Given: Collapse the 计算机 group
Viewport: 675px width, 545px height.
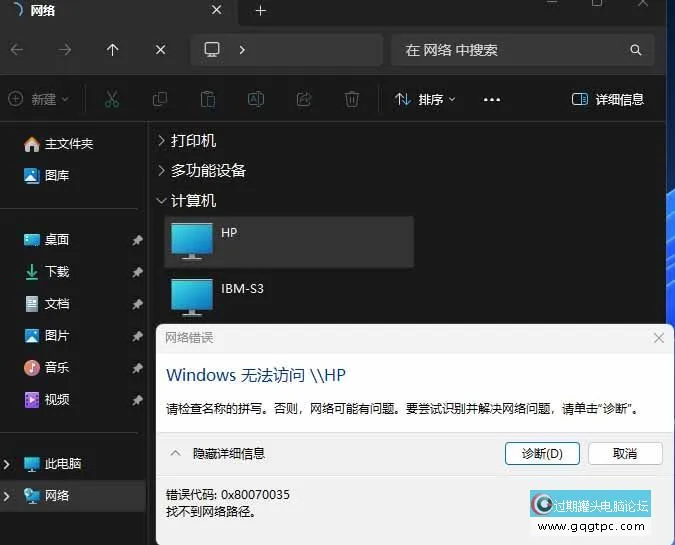Looking at the screenshot, I should [x=161, y=201].
